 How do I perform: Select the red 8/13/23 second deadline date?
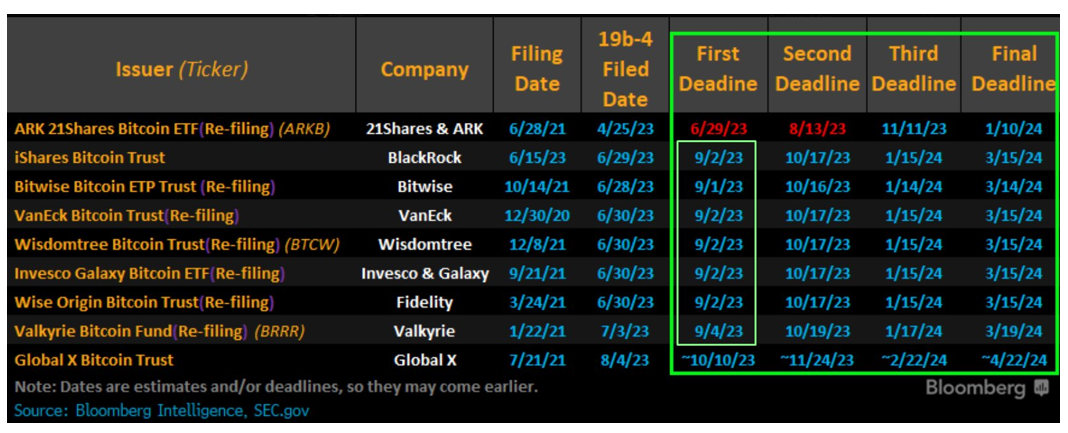(817, 129)
